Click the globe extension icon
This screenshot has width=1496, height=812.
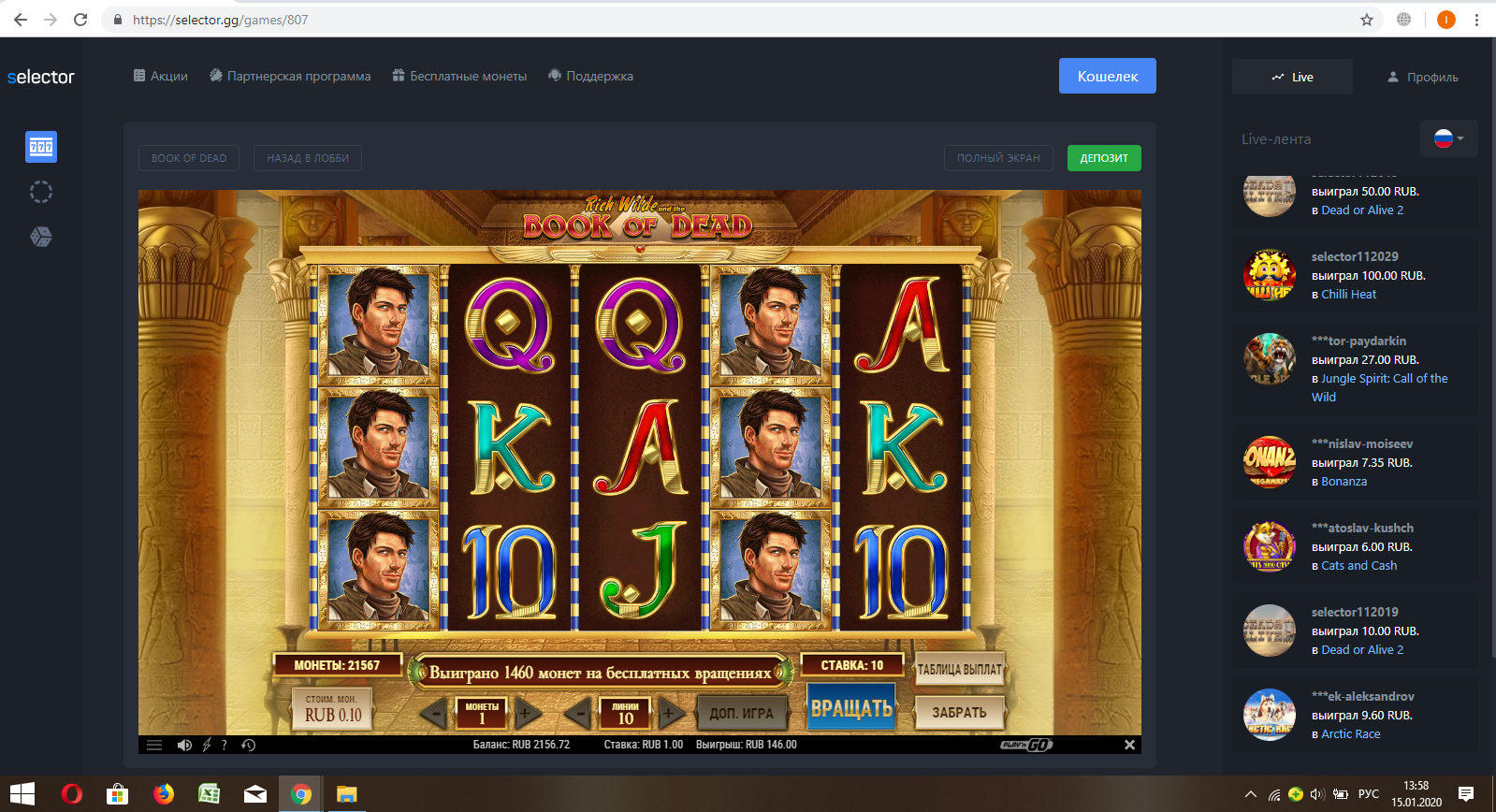click(1403, 20)
